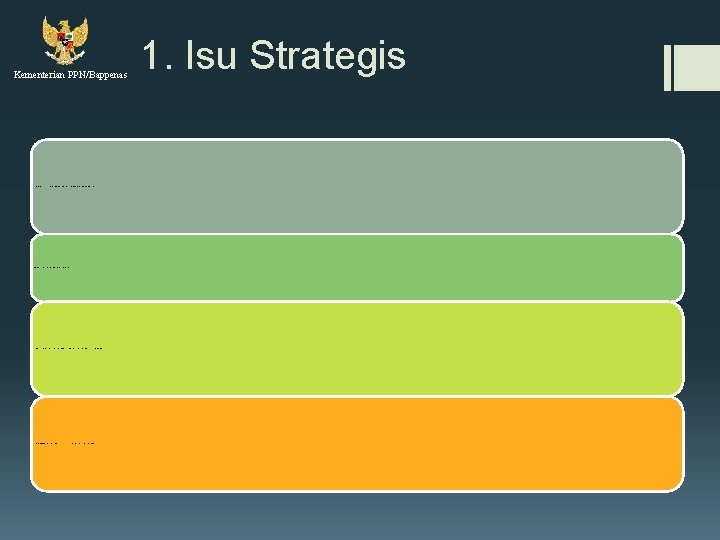Image resolution: width=720 pixels, height=540 pixels.
Task: Click the word 'Isu' in the title
Action: (x=209, y=55)
